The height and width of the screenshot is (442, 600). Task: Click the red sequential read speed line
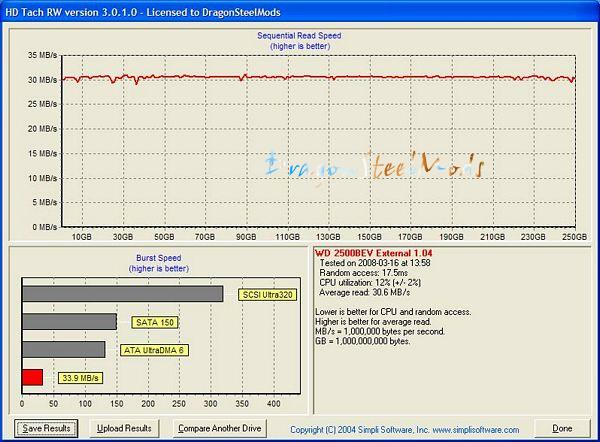[x=300, y=78]
